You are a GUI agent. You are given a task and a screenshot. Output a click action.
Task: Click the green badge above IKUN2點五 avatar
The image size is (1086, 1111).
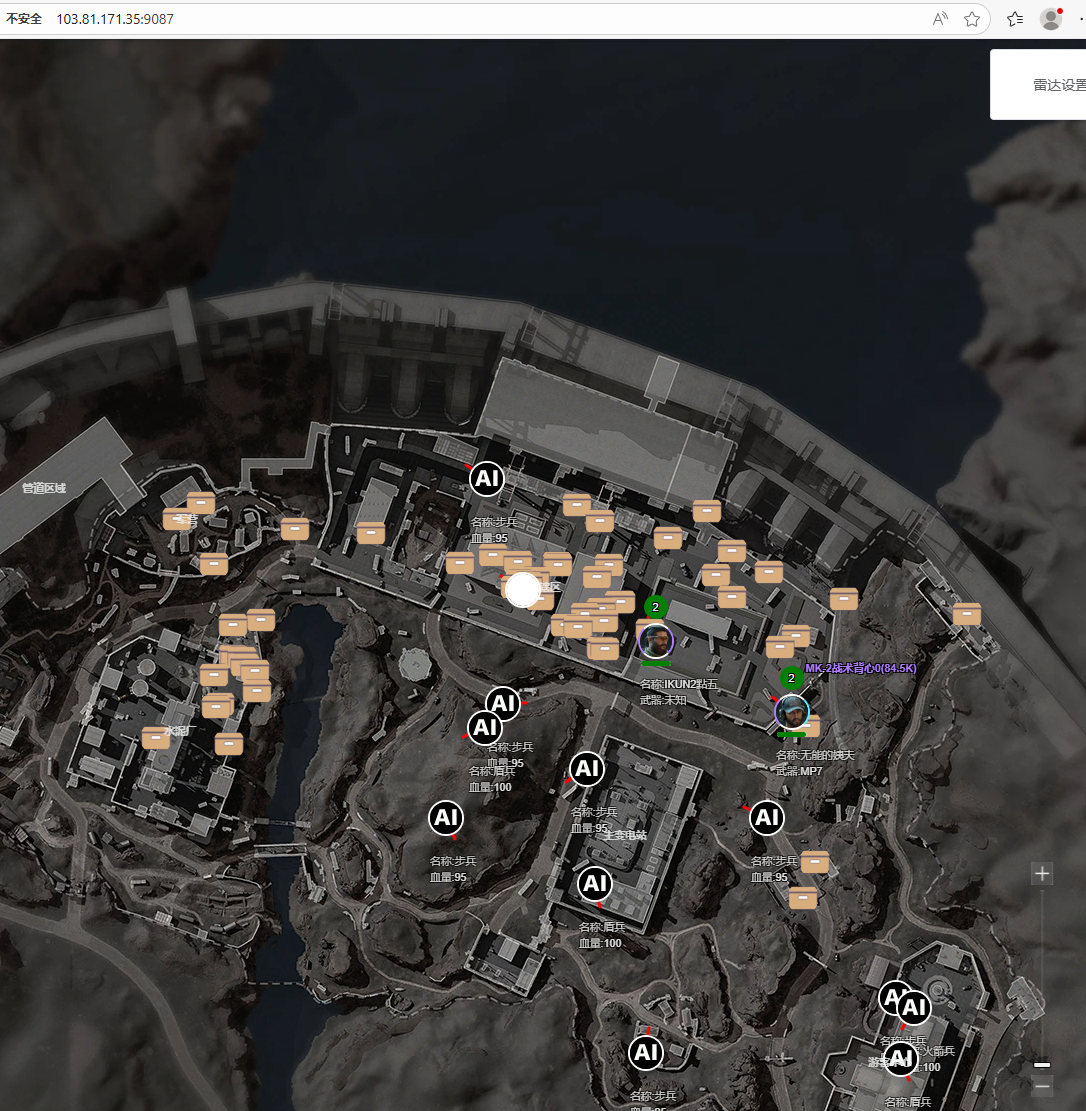click(656, 607)
